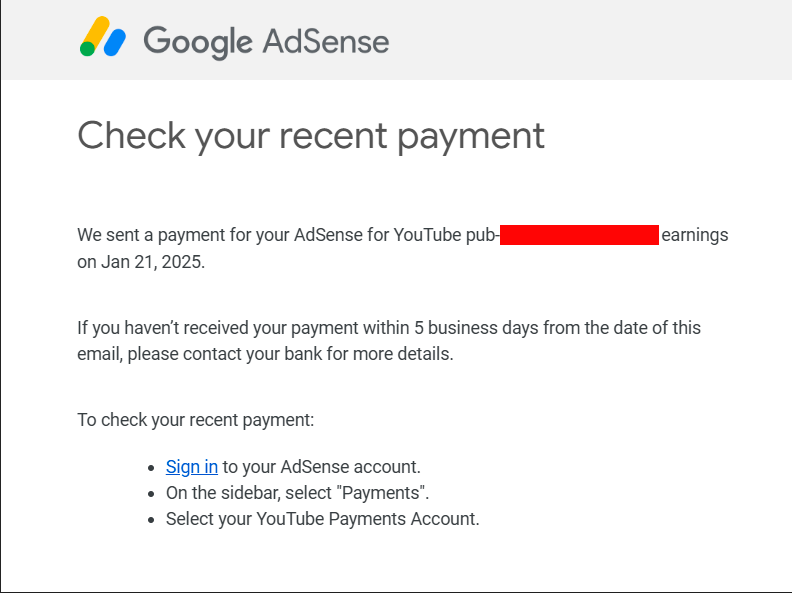Click "AdSense for YouTube" in first paragraph
Image resolution: width=792 pixels, height=593 pixels.
(377, 235)
